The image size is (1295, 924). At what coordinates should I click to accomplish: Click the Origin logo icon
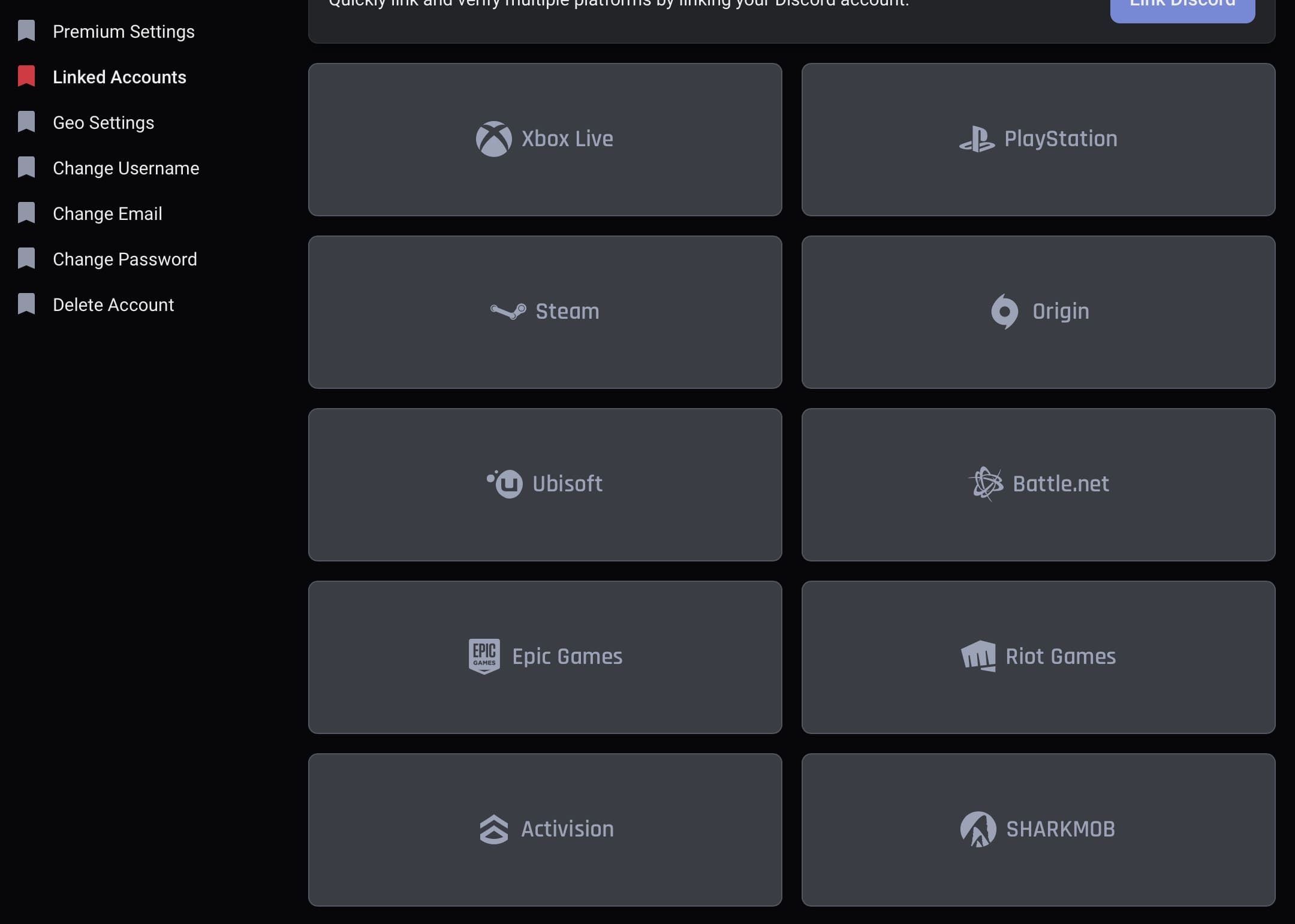pyautogui.click(x=1005, y=312)
